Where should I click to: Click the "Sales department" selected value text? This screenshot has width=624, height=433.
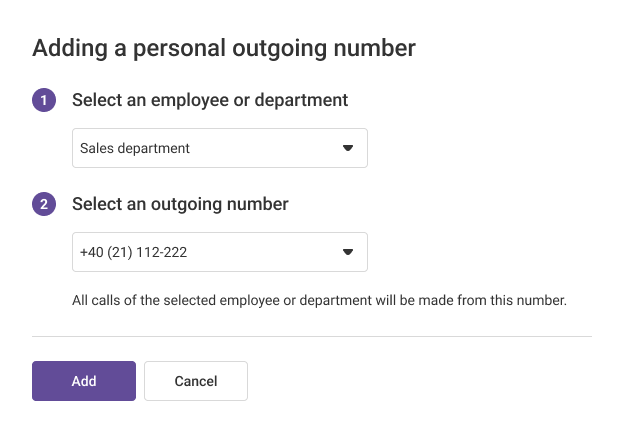tap(135, 148)
